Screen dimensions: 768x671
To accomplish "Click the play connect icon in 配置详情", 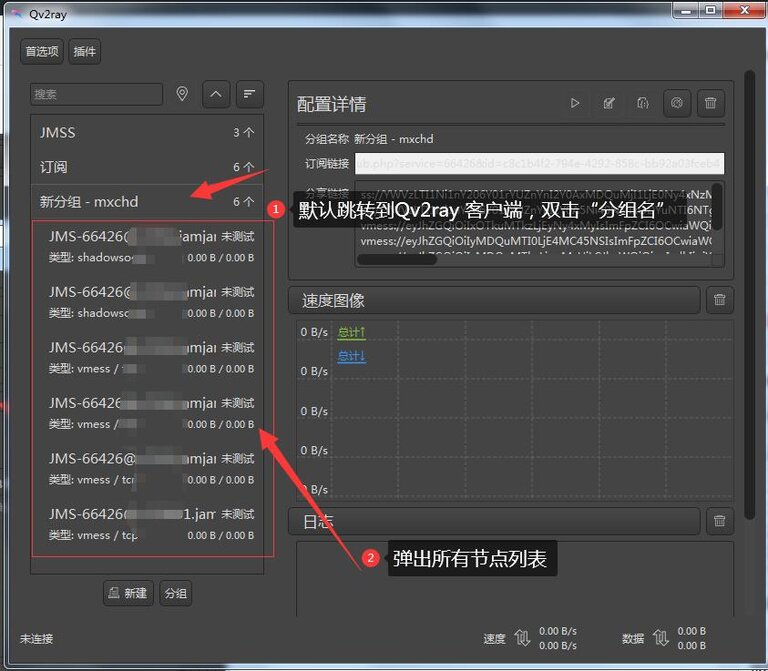I will 575,103.
